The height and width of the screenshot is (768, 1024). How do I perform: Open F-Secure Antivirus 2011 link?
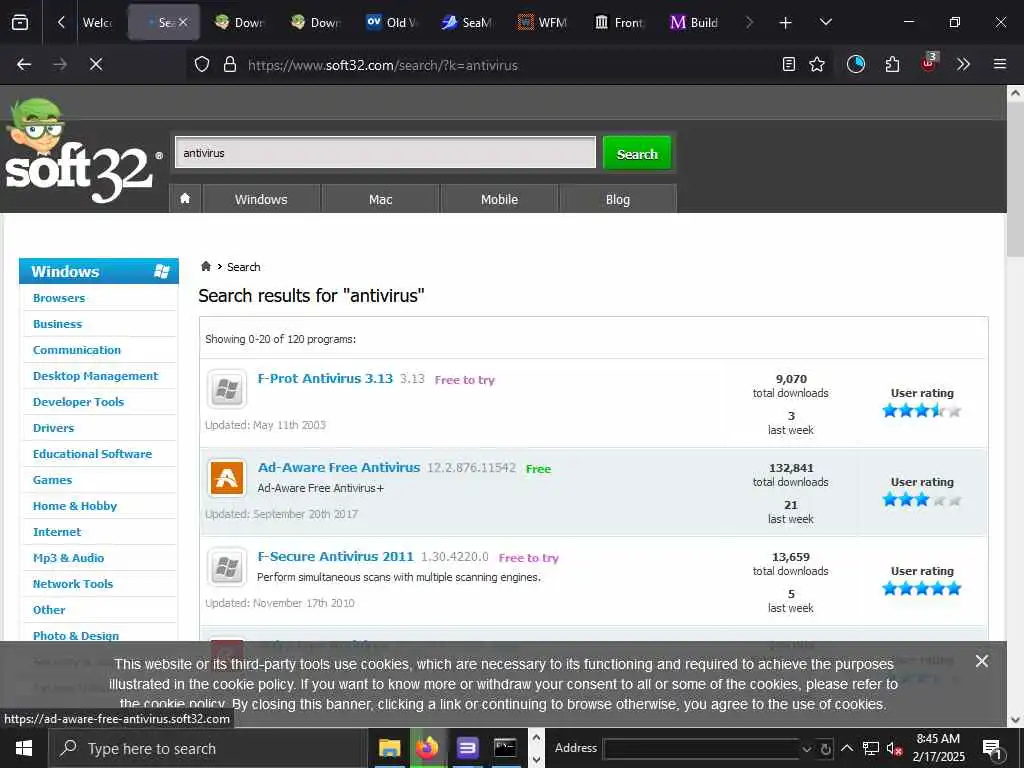point(336,556)
